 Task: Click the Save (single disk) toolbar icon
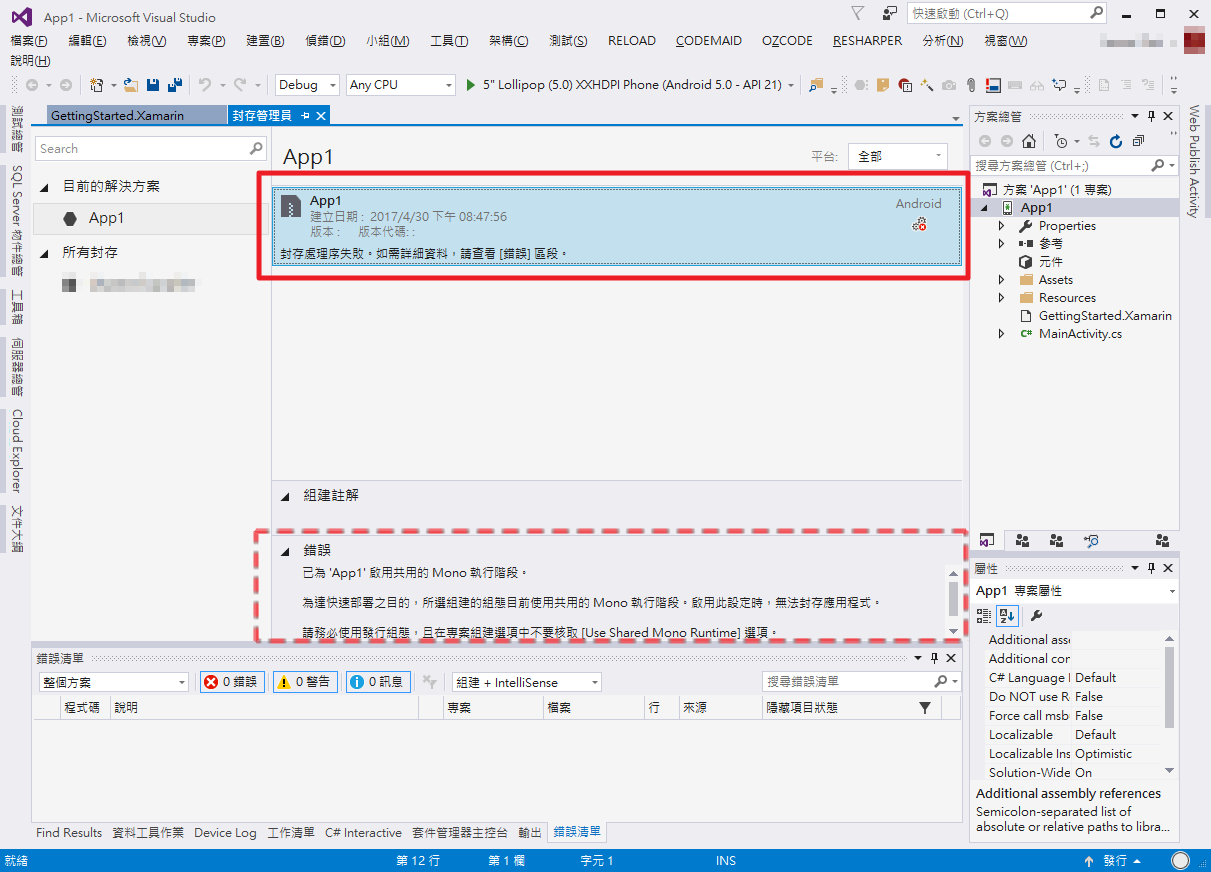[153, 85]
